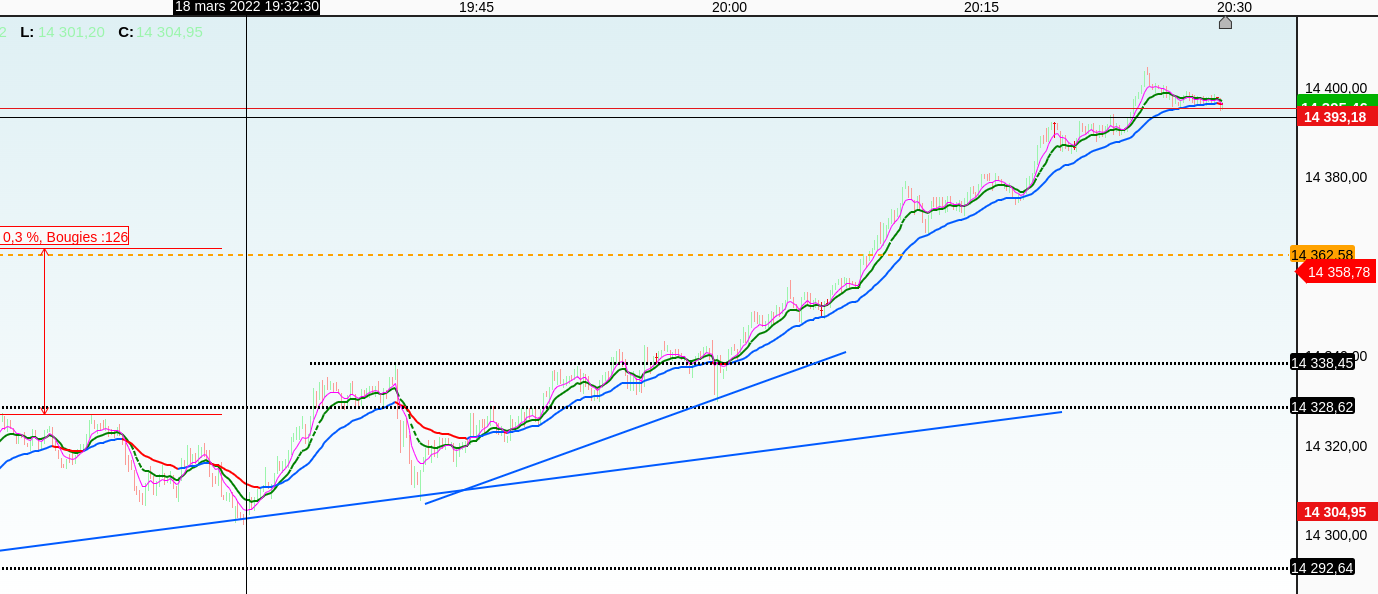The image size is (1378, 594).
Task: Click the 14 380,00 price scale label
Action: [1335, 177]
